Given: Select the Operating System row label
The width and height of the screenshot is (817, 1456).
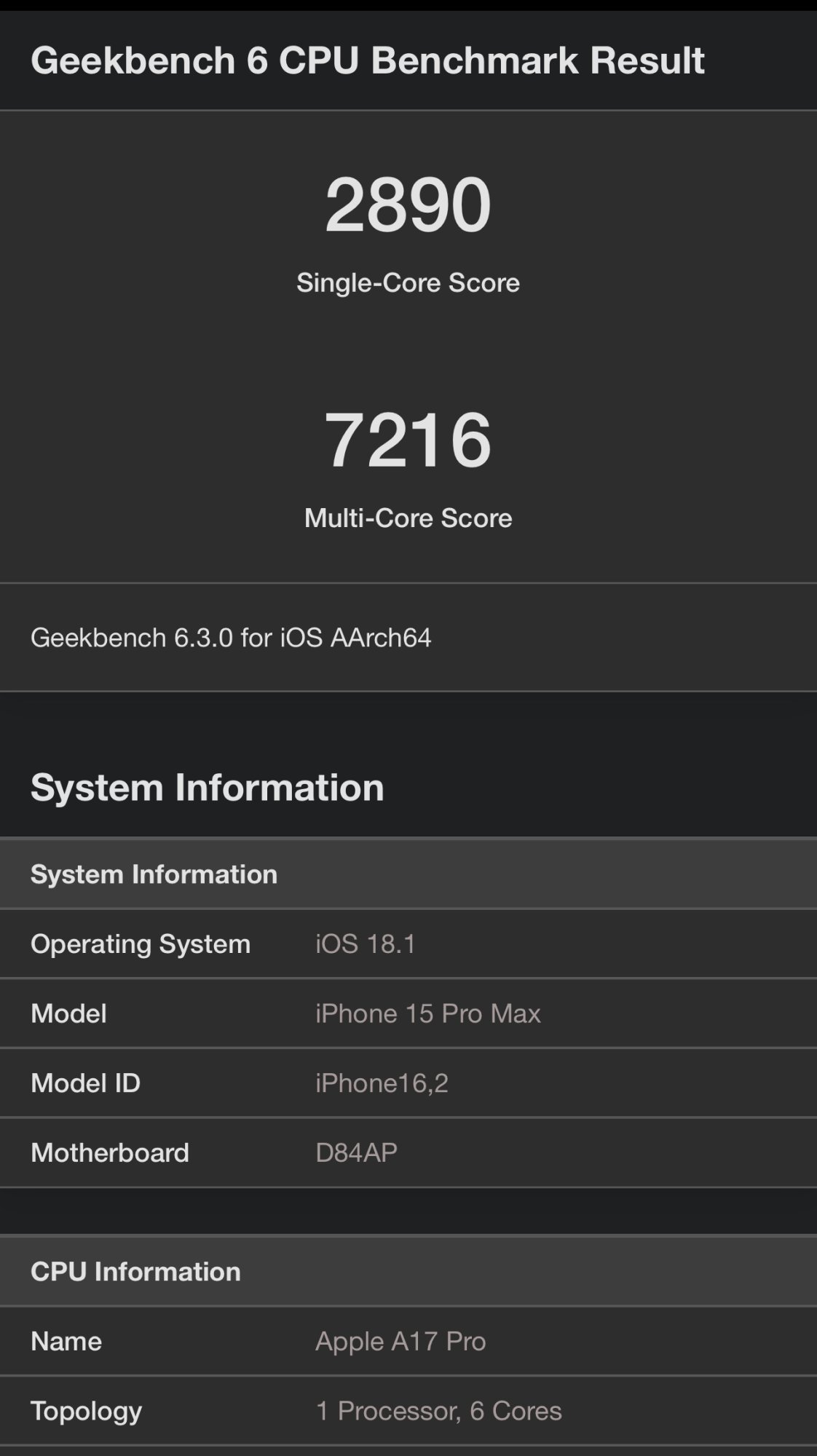Looking at the screenshot, I should pos(140,943).
